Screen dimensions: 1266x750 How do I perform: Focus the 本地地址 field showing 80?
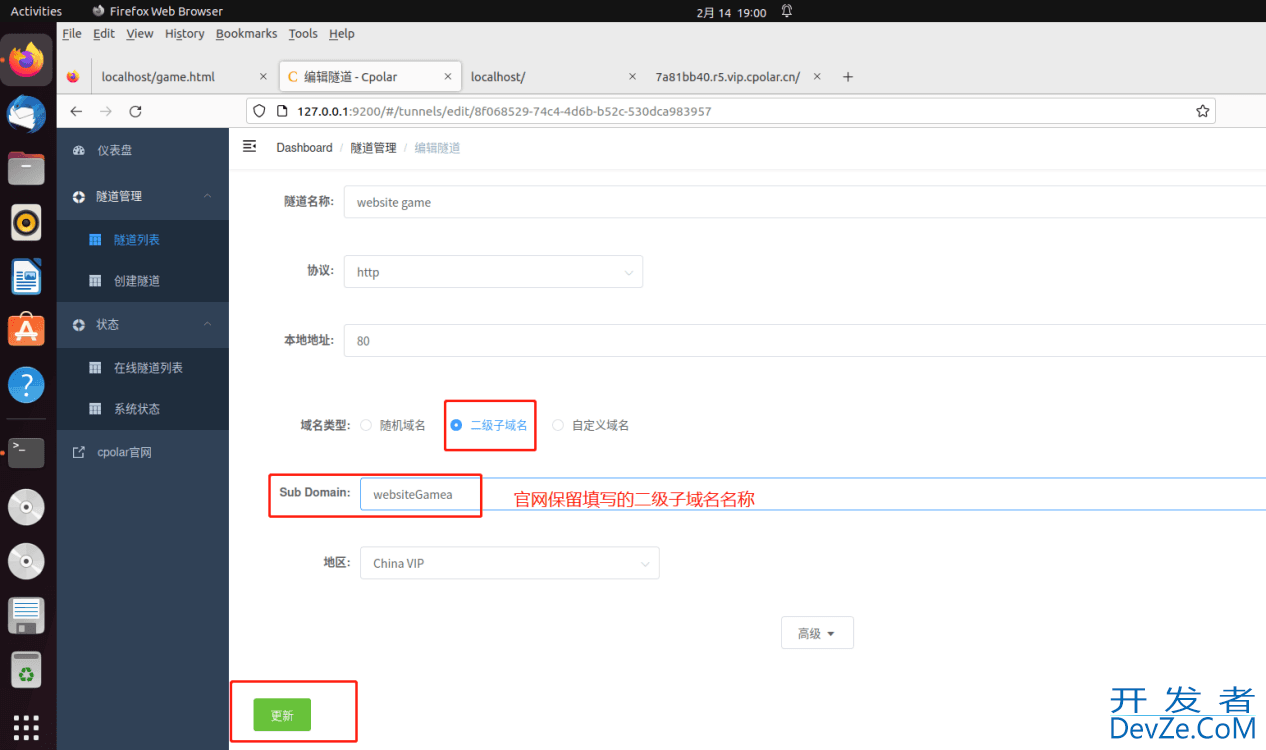pyautogui.click(x=804, y=341)
